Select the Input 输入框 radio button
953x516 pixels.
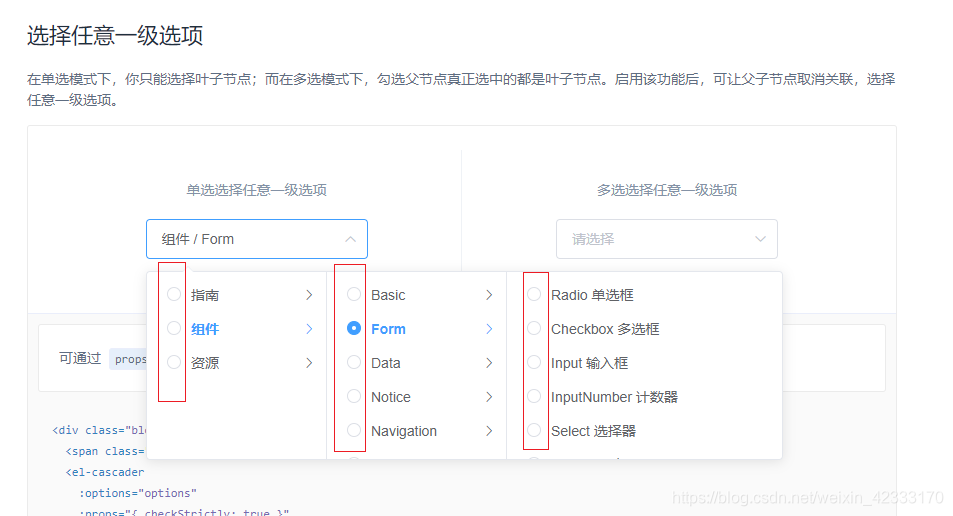tap(534, 362)
